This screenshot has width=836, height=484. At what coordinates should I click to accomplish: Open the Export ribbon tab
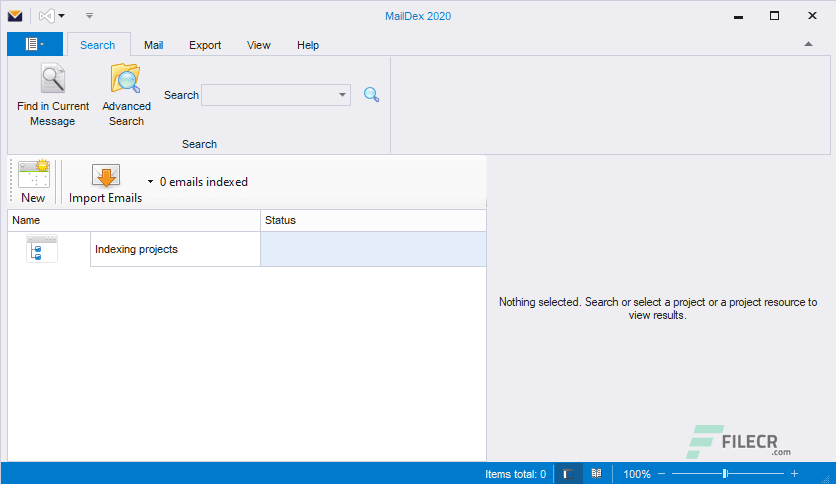click(x=205, y=45)
